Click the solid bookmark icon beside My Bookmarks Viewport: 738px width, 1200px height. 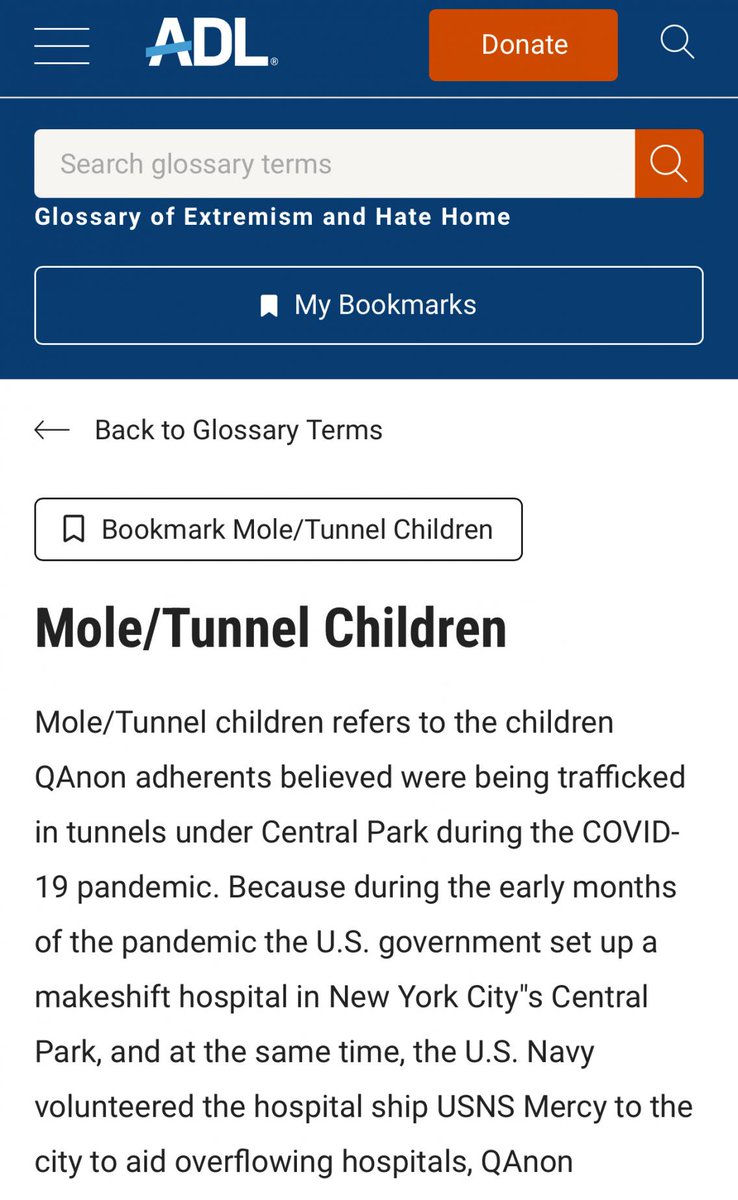[269, 306]
